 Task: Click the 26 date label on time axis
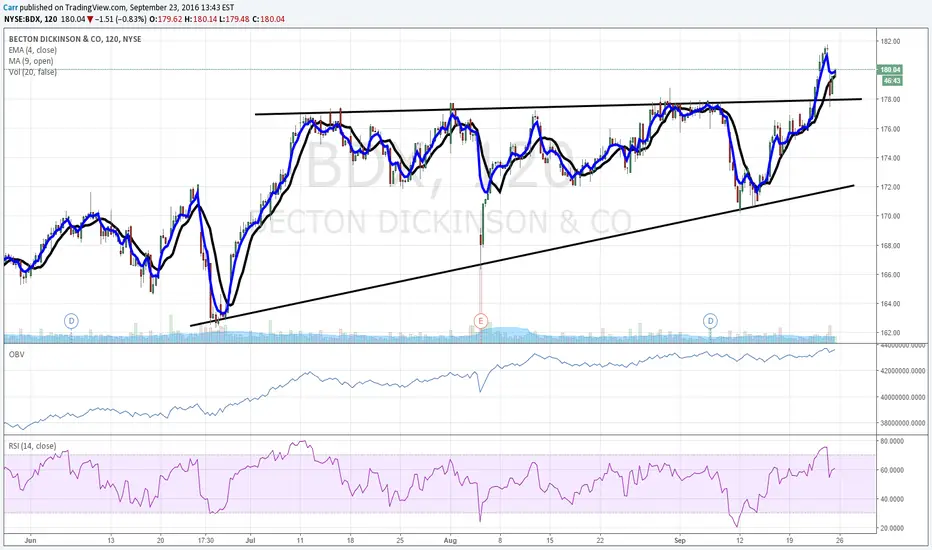(840, 540)
